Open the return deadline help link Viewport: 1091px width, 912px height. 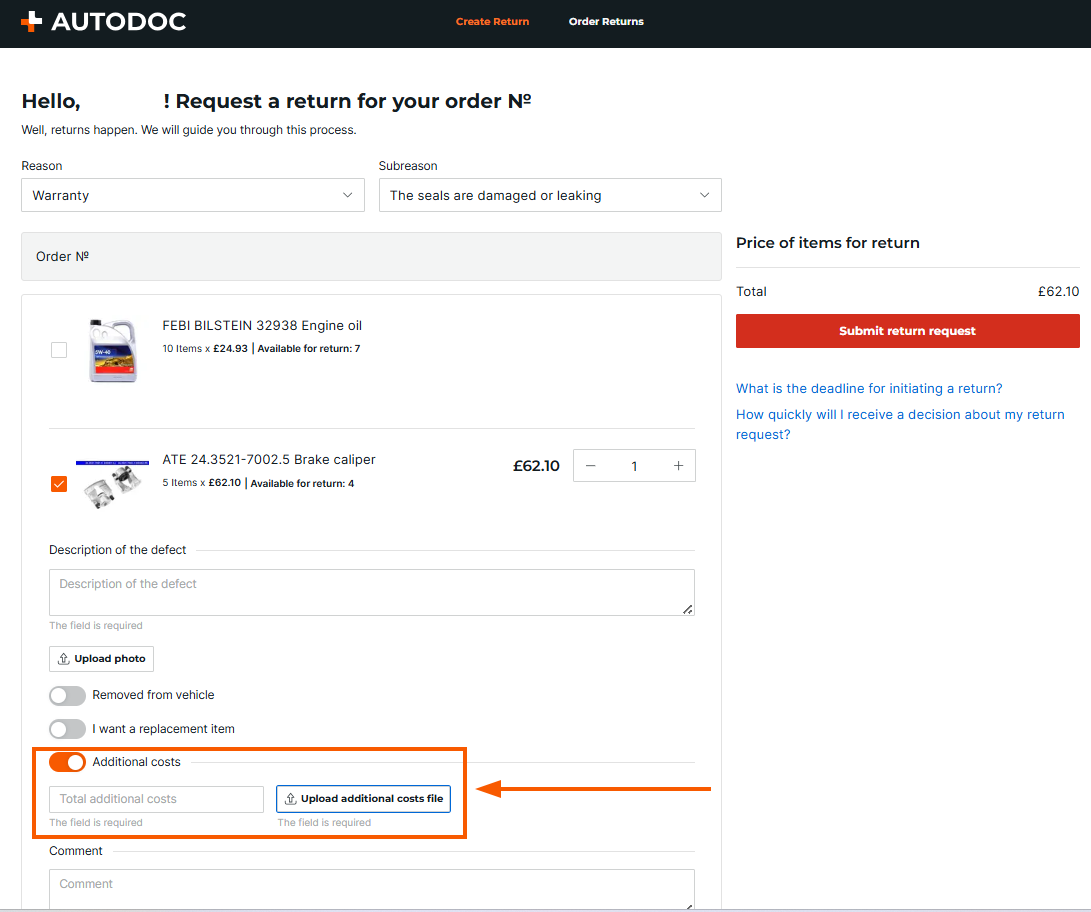tap(869, 388)
